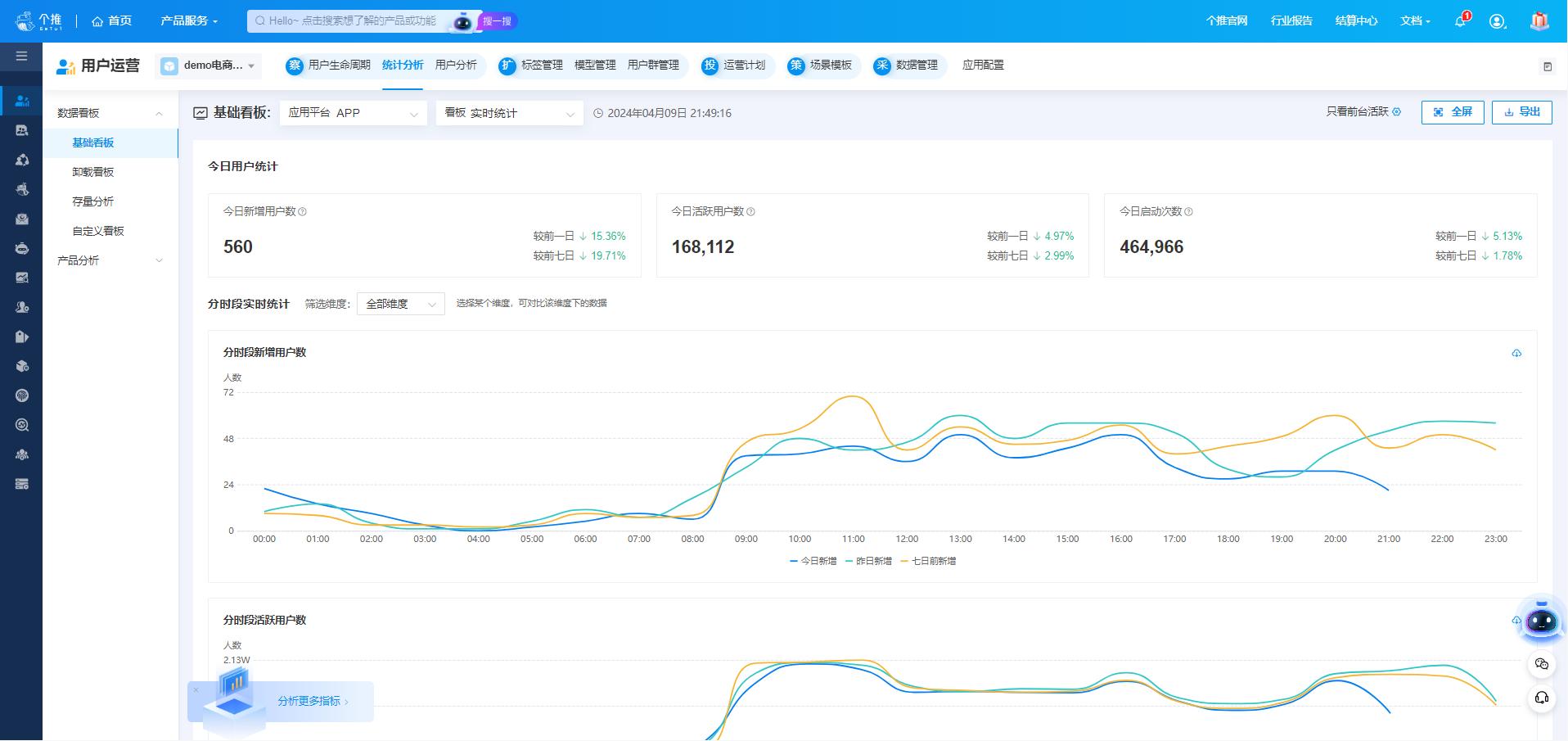Open the 运营计划 tab

pyautogui.click(x=744, y=66)
